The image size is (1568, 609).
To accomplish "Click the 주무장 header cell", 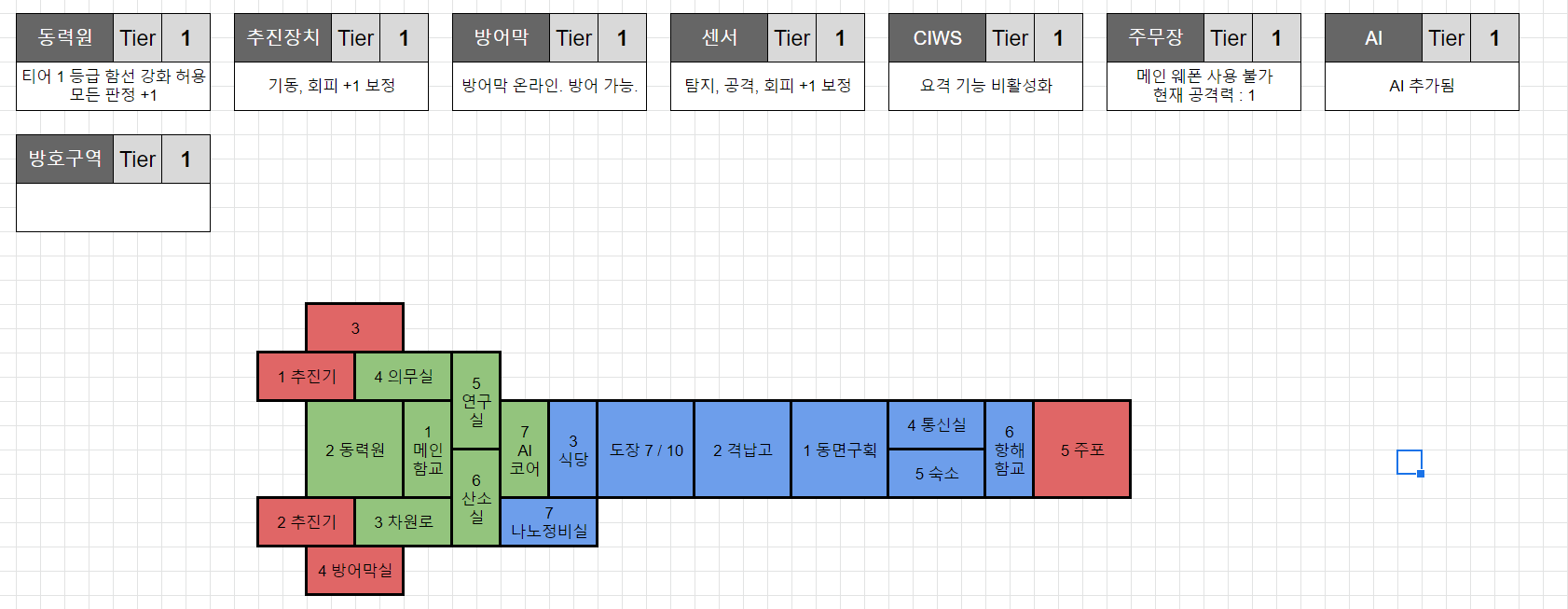I will point(1155,38).
